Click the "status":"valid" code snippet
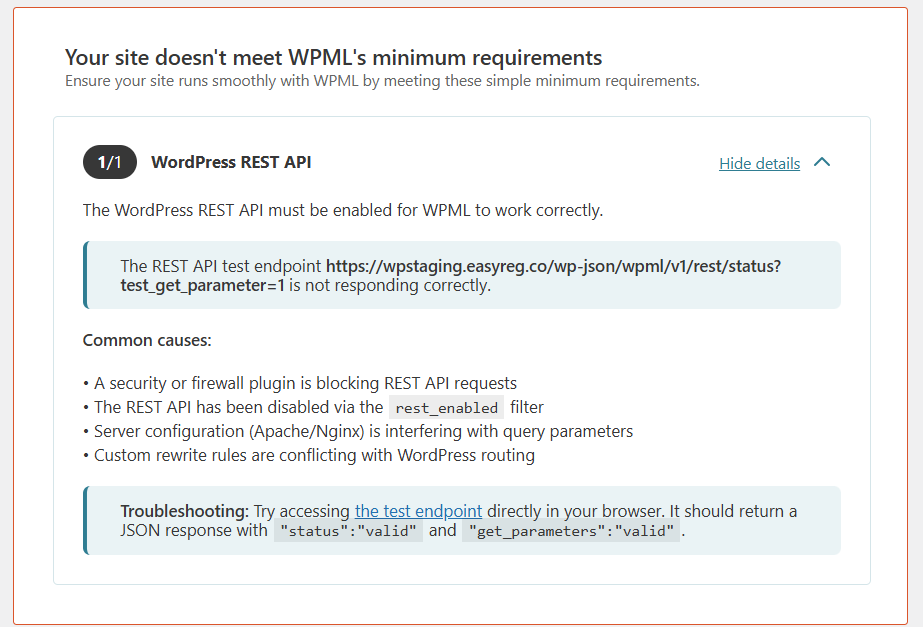Screen dimensions: 923x627 pos(348,531)
